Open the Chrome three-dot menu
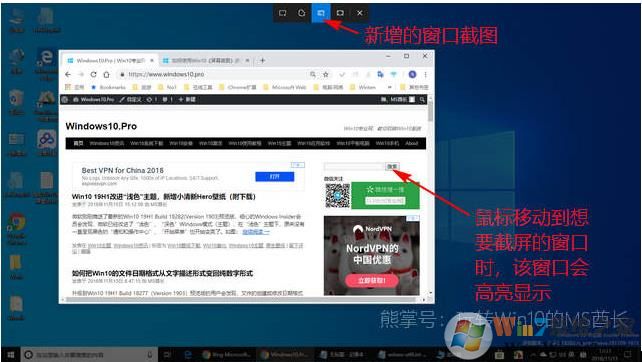The image size is (642, 362). click(426, 75)
